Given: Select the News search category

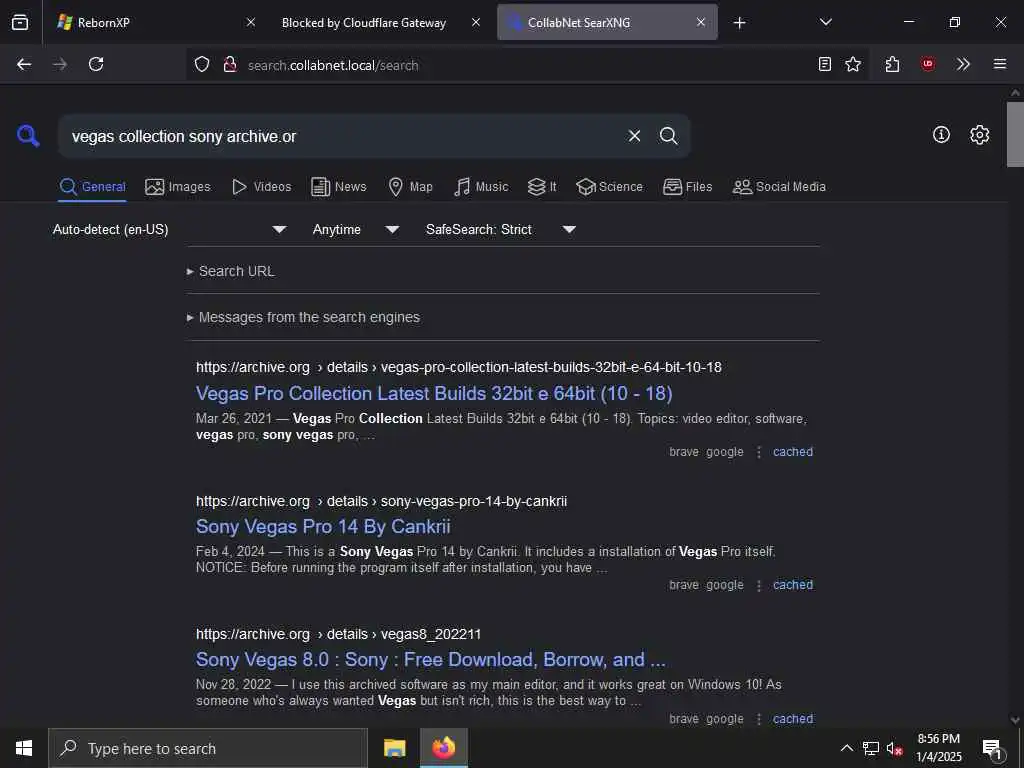Looking at the screenshot, I should coord(339,187).
